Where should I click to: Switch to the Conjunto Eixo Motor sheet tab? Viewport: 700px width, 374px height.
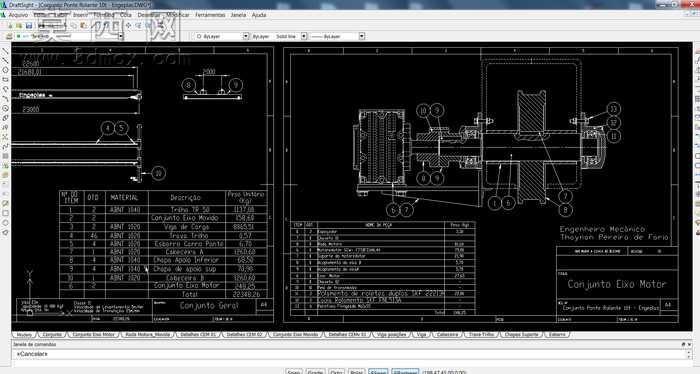pyautogui.click(x=93, y=334)
